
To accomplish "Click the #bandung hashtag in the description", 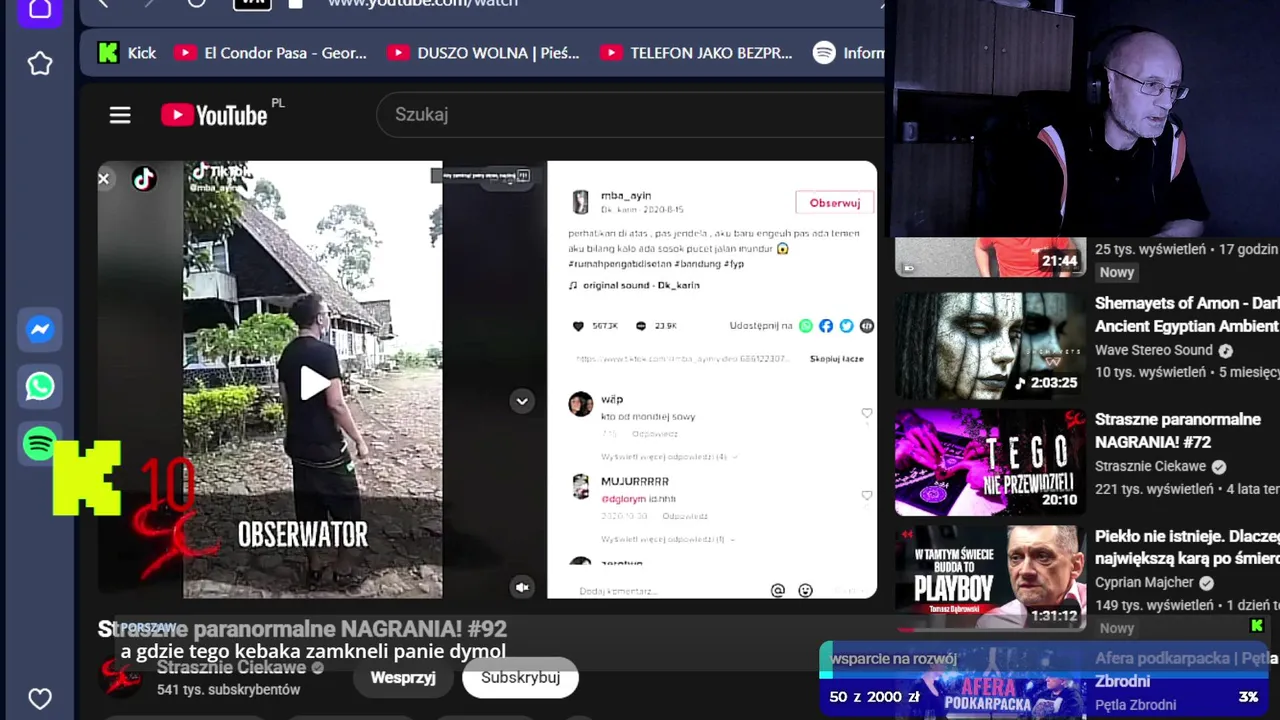I will 697,264.
